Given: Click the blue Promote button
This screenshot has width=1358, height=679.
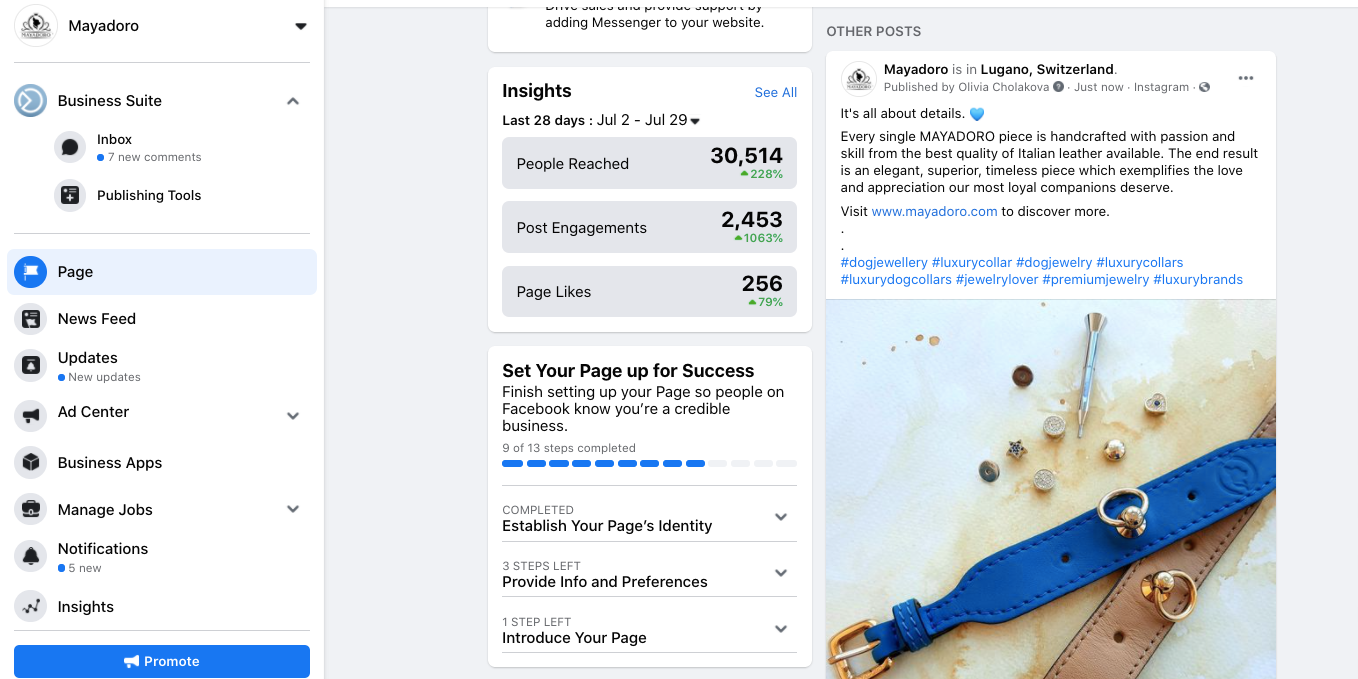Looking at the screenshot, I should pyautogui.click(x=162, y=661).
